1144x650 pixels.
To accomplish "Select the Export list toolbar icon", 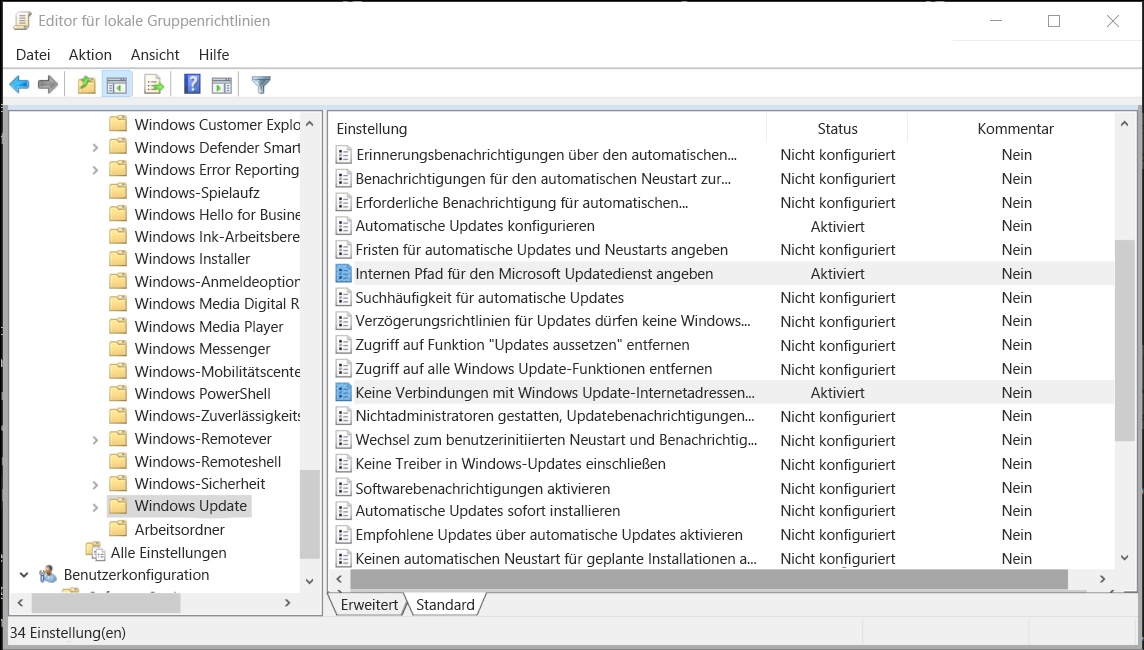I will click(153, 84).
